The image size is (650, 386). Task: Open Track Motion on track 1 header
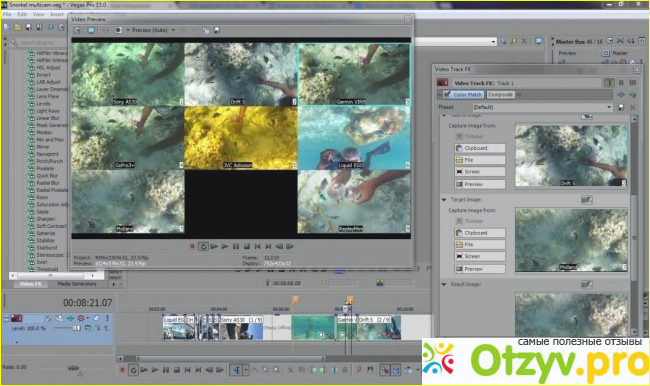click(x=59, y=318)
